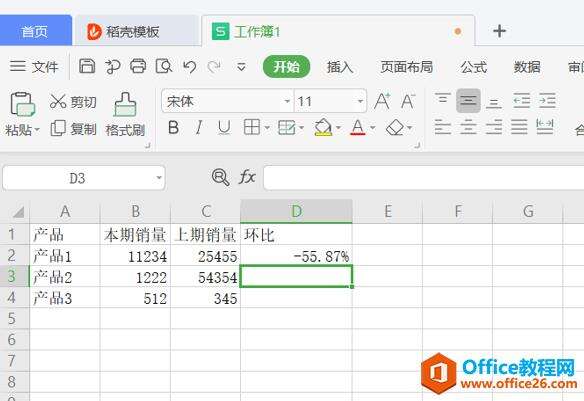Click the Redo arrow
This screenshot has height=401, width=584.
pyautogui.click(x=214, y=67)
